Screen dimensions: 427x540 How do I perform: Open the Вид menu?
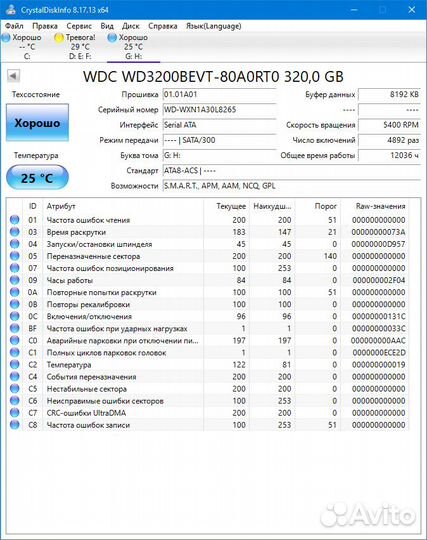click(x=107, y=26)
